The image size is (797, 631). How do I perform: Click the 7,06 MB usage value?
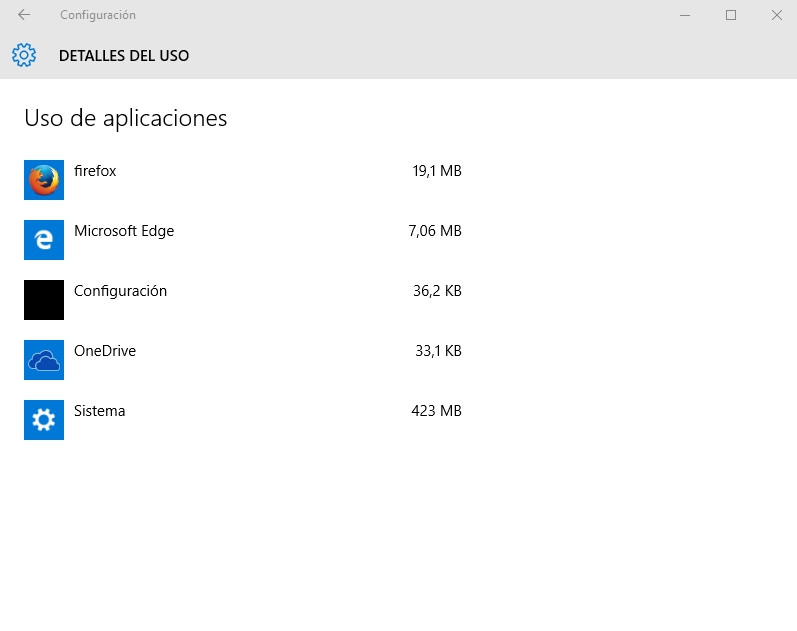435,231
